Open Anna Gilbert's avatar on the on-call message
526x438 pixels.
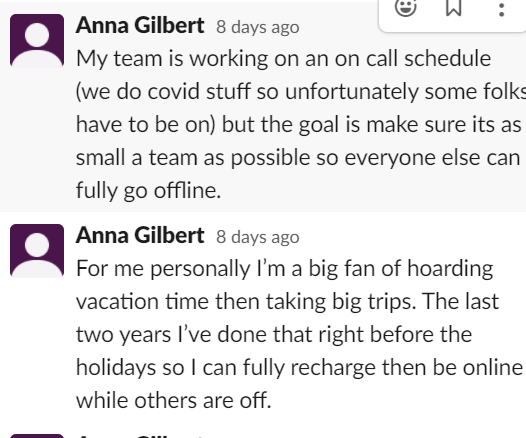[x=37, y=41]
